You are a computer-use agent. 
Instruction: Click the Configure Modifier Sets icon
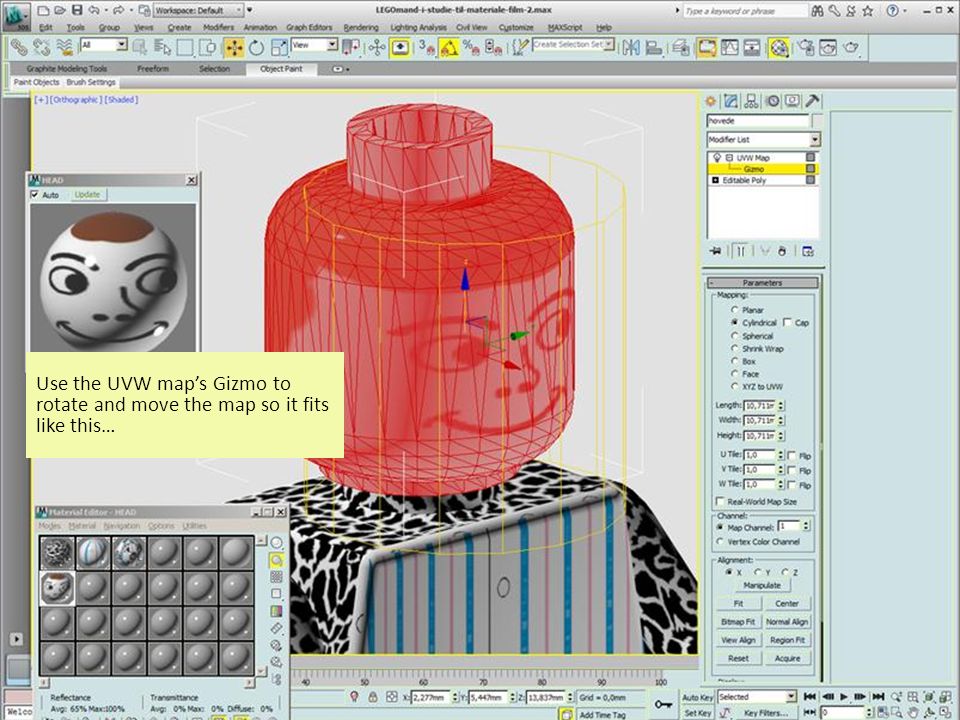point(808,251)
